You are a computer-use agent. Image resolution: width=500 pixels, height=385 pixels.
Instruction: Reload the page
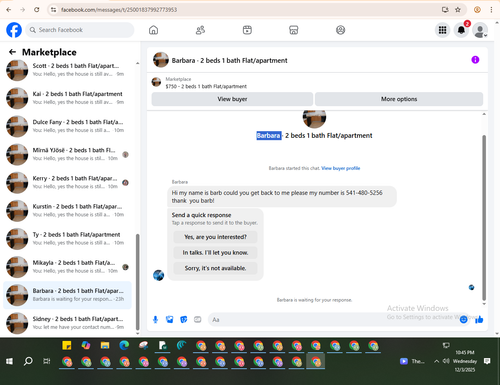[x=37, y=10]
